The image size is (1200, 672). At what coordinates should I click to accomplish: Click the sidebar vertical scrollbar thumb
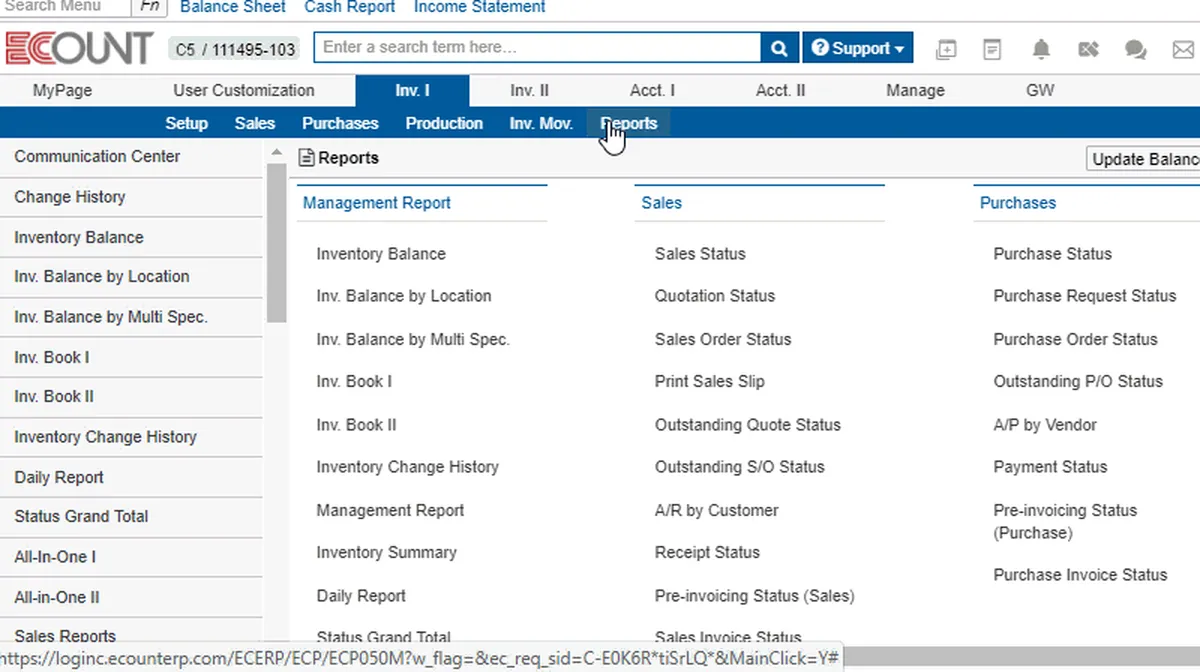(x=277, y=242)
